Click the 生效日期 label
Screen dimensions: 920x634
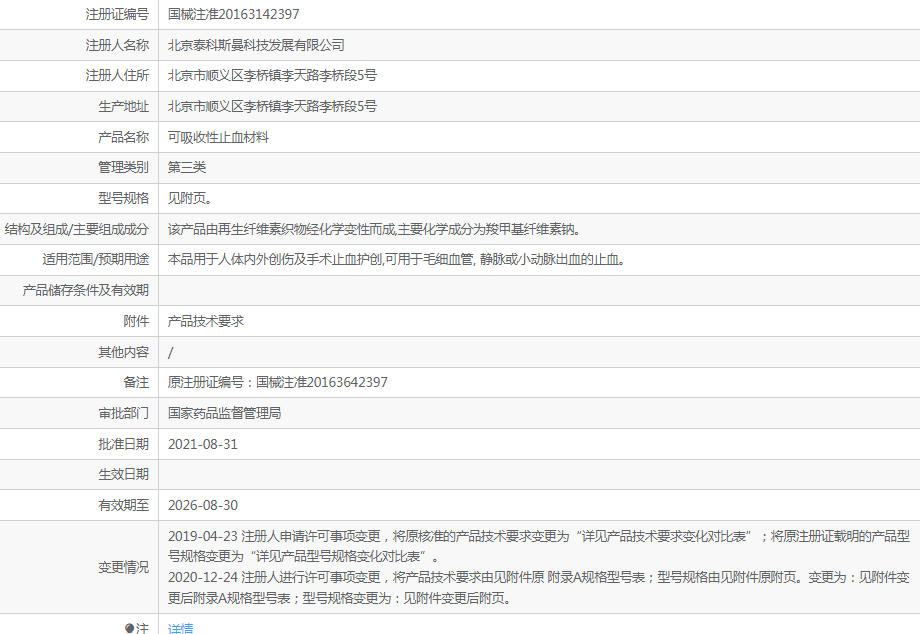[x=124, y=474]
